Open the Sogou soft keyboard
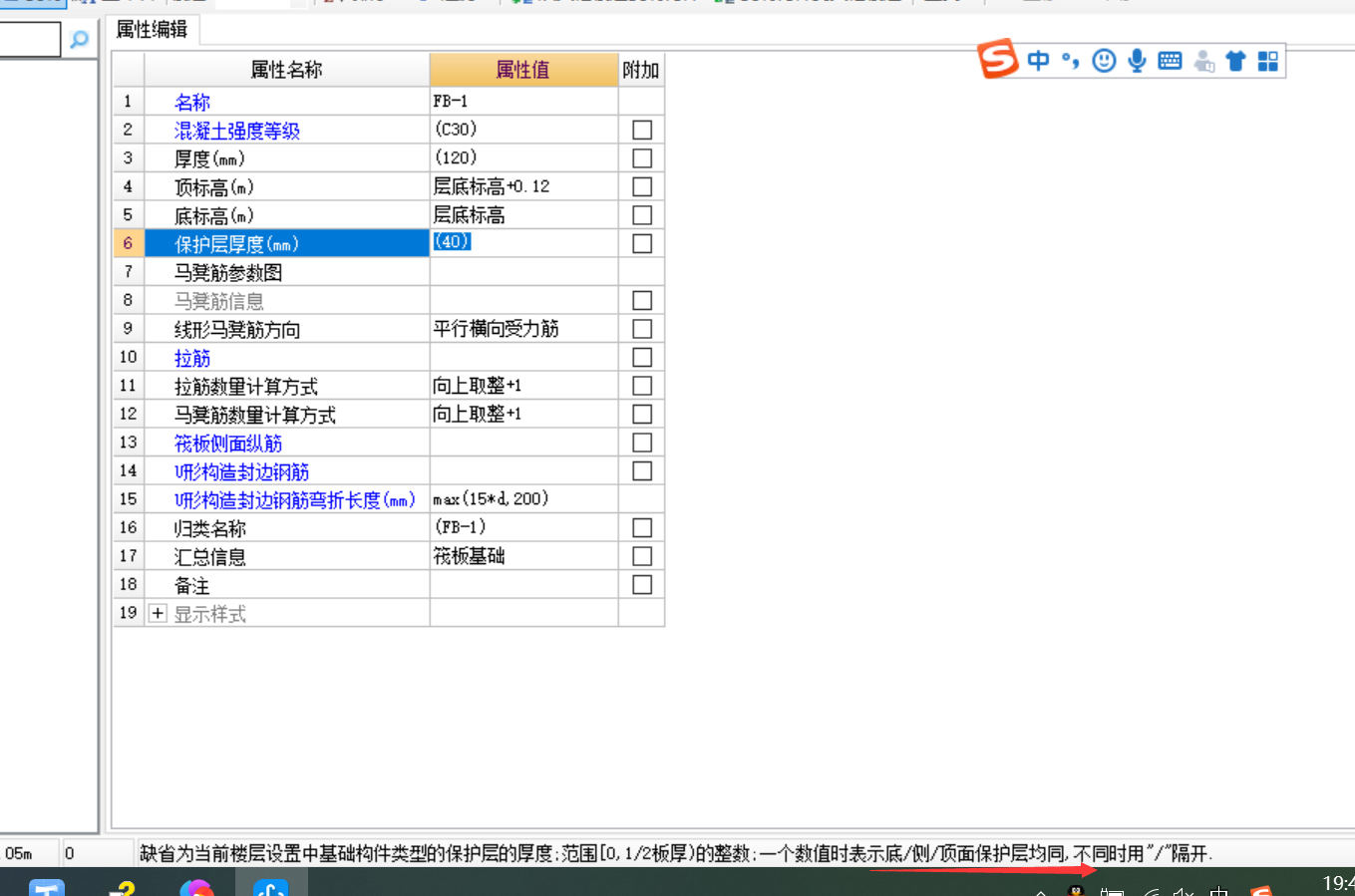This screenshot has height=896, width=1355. tap(1170, 61)
